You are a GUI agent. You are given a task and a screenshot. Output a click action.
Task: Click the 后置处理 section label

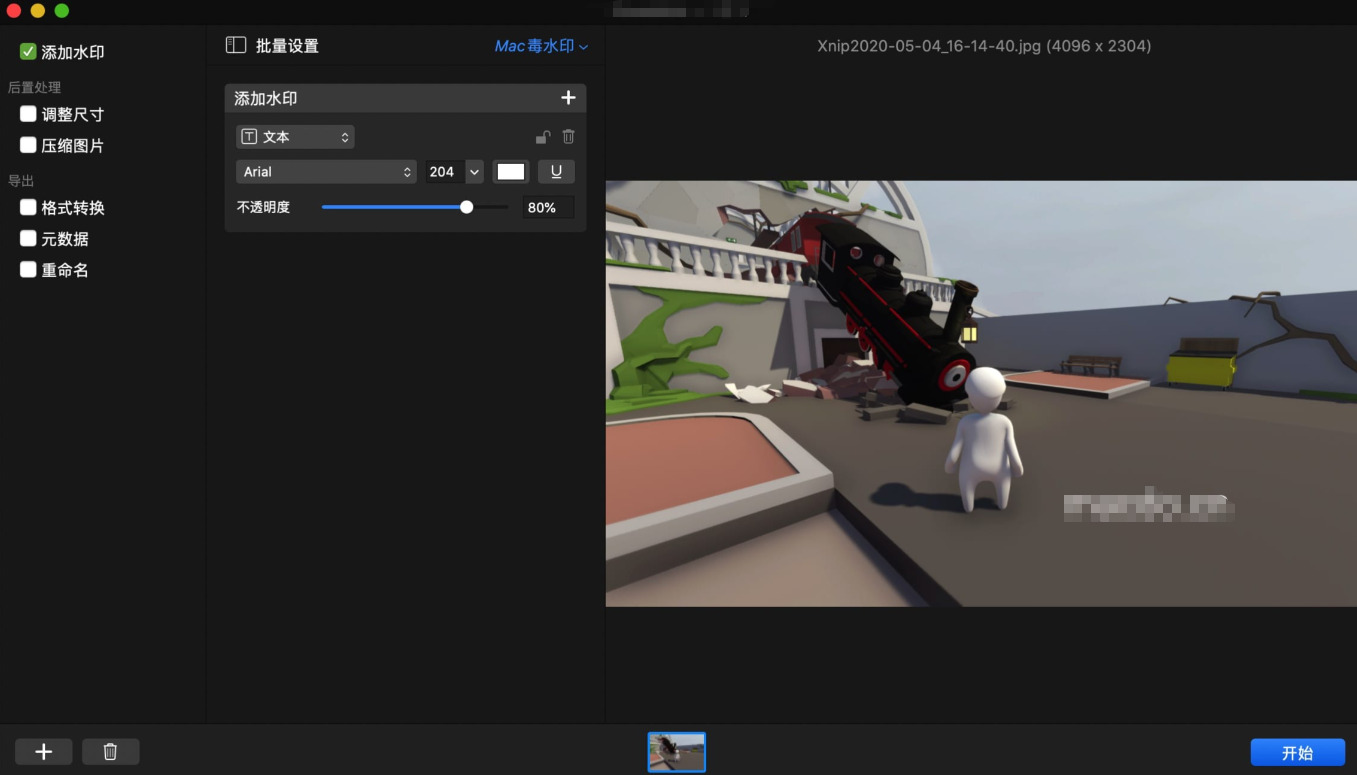35,87
